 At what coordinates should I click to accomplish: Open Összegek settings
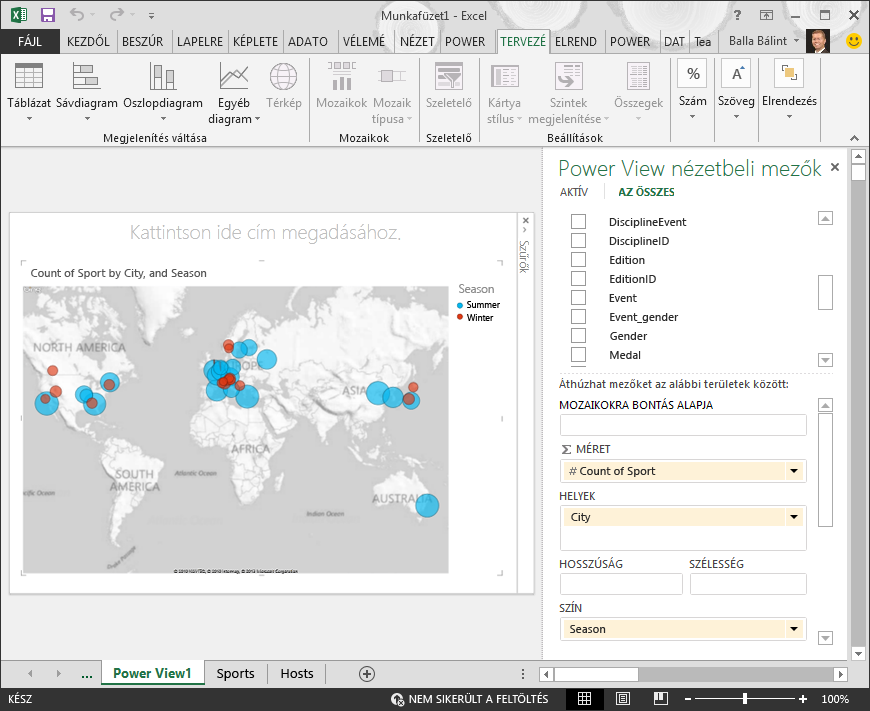click(638, 92)
